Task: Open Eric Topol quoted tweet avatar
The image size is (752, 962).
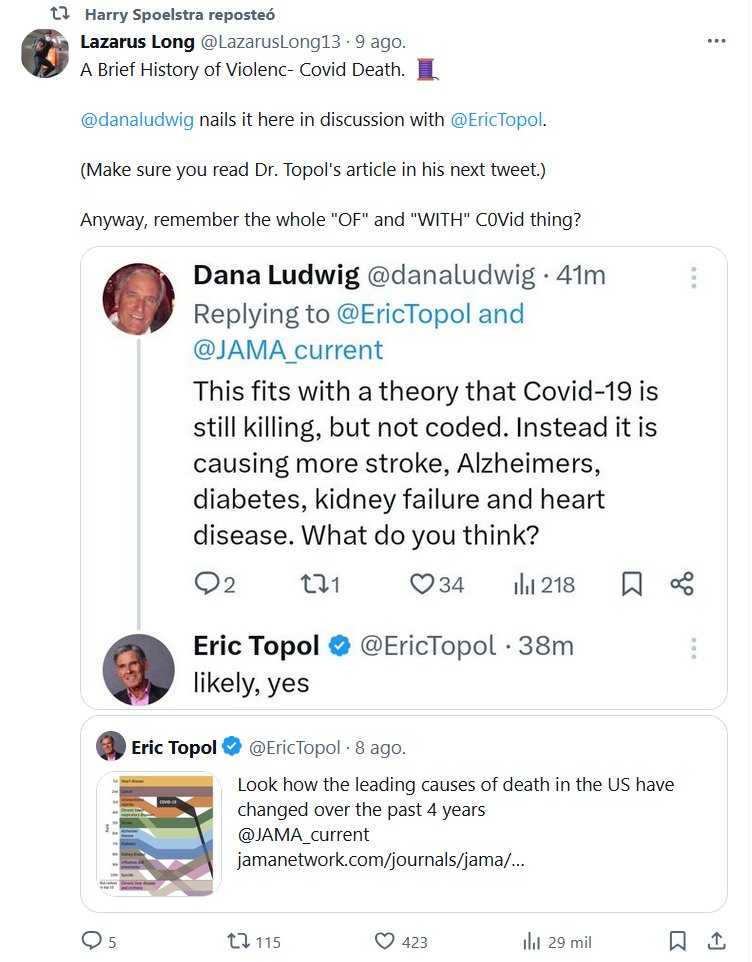Action: point(110,747)
